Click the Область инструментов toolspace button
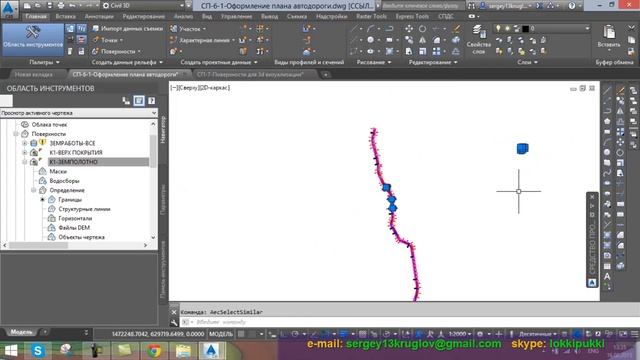This screenshot has height=360, width=640. [x=33, y=39]
